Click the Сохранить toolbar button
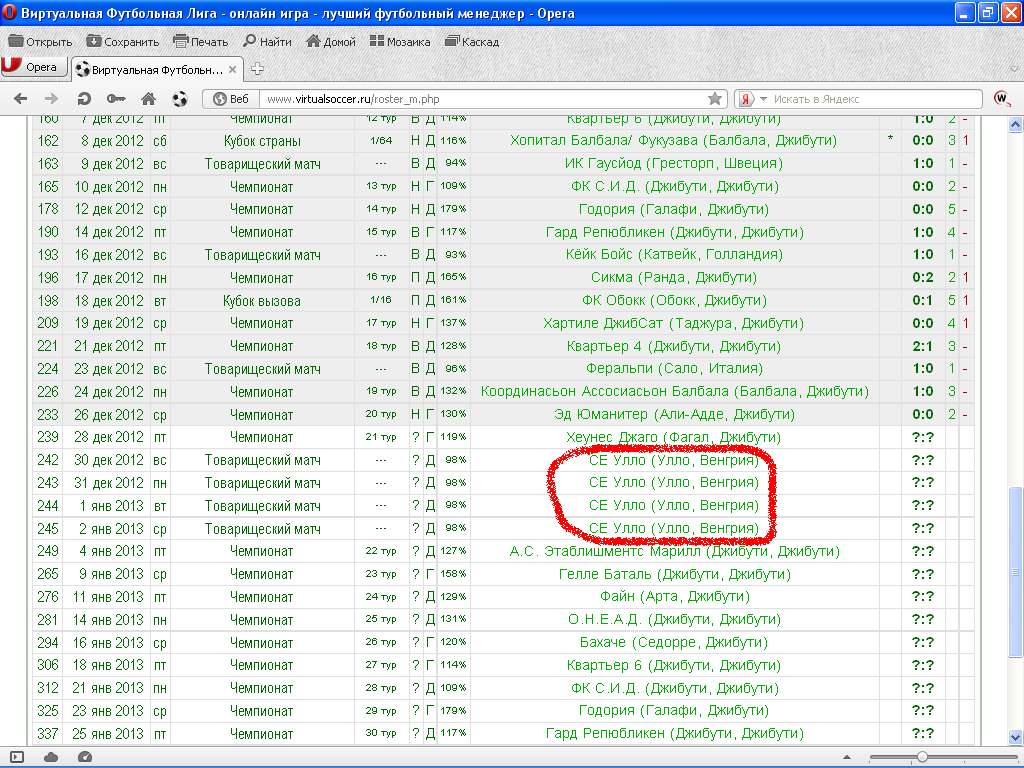This screenshot has width=1024, height=768. click(x=123, y=42)
